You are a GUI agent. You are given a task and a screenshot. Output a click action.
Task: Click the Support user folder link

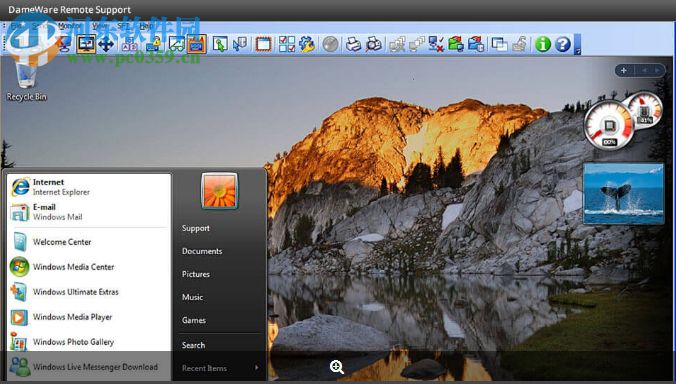[196, 228]
